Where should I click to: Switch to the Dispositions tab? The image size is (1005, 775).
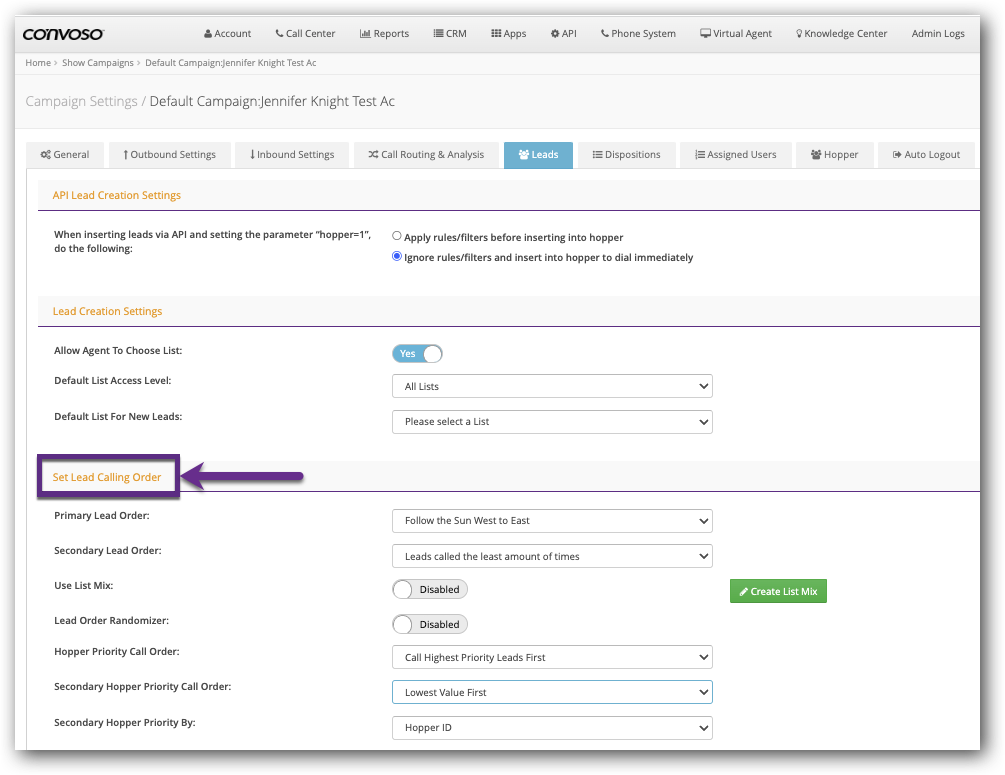[x=626, y=154]
